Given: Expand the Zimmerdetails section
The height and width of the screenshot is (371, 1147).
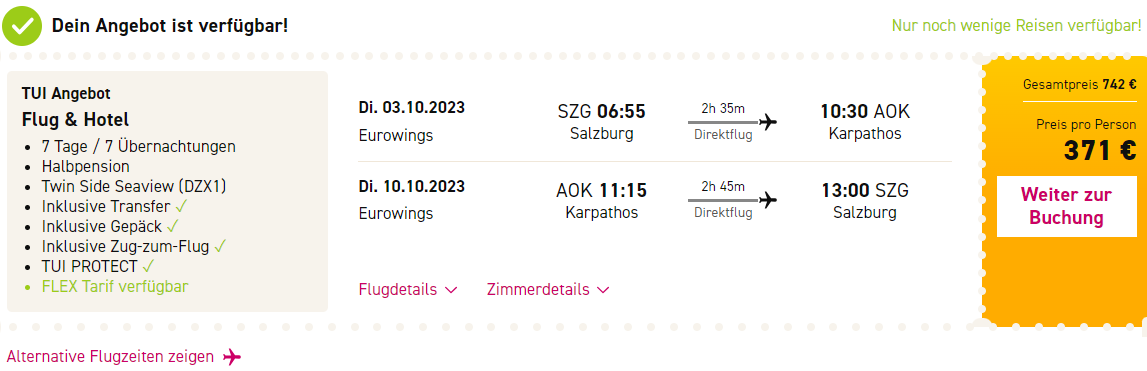Looking at the screenshot, I should pos(548,290).
